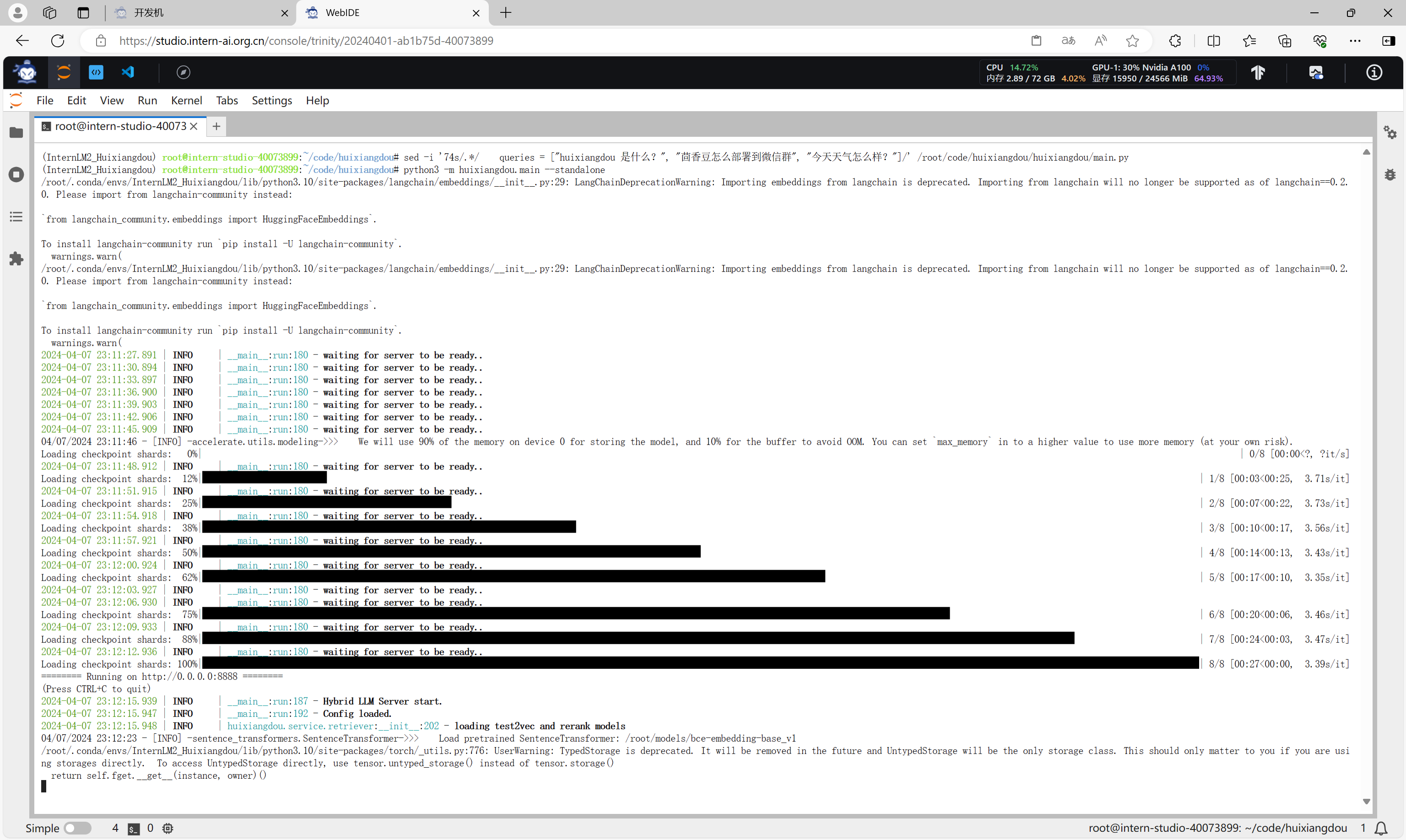Open the extension manager puzzle icon

tap(16, 258)
